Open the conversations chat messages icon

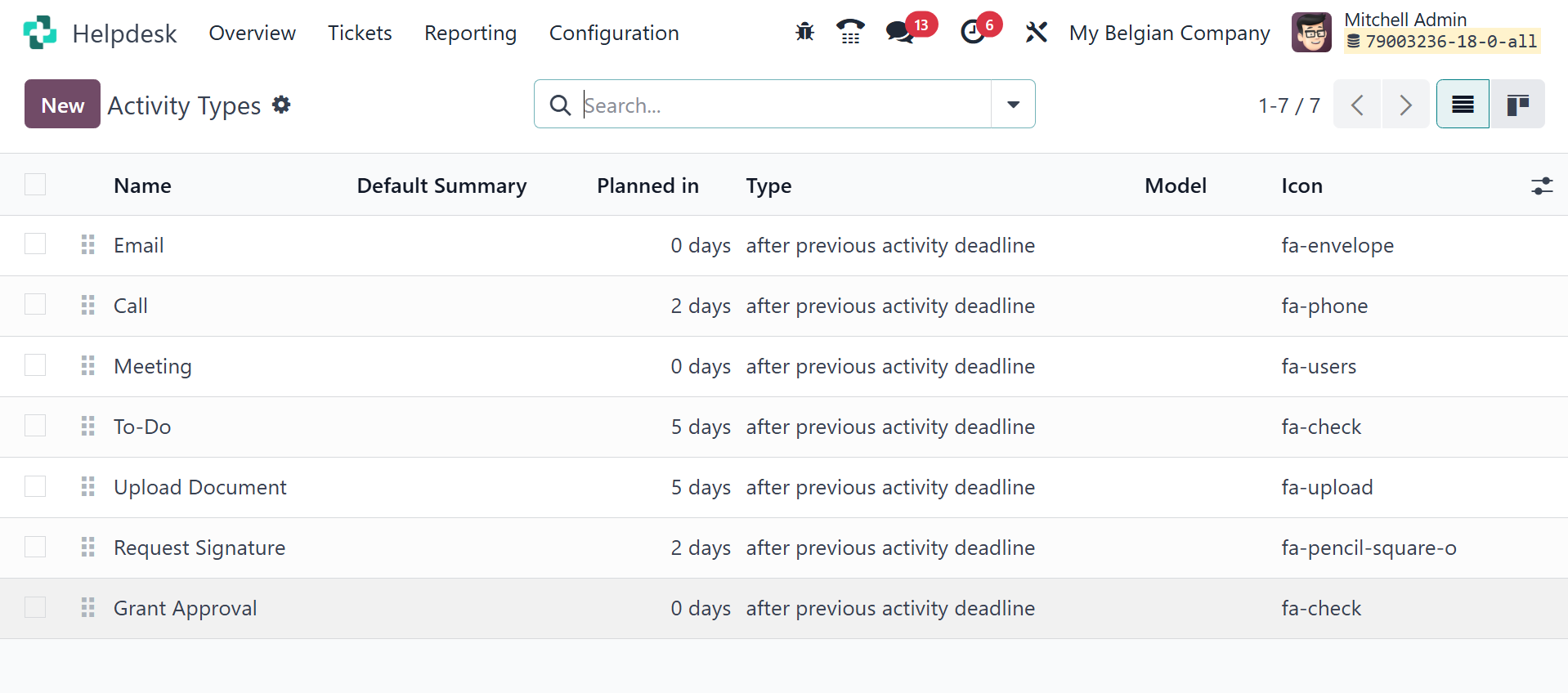pos(900,33)
